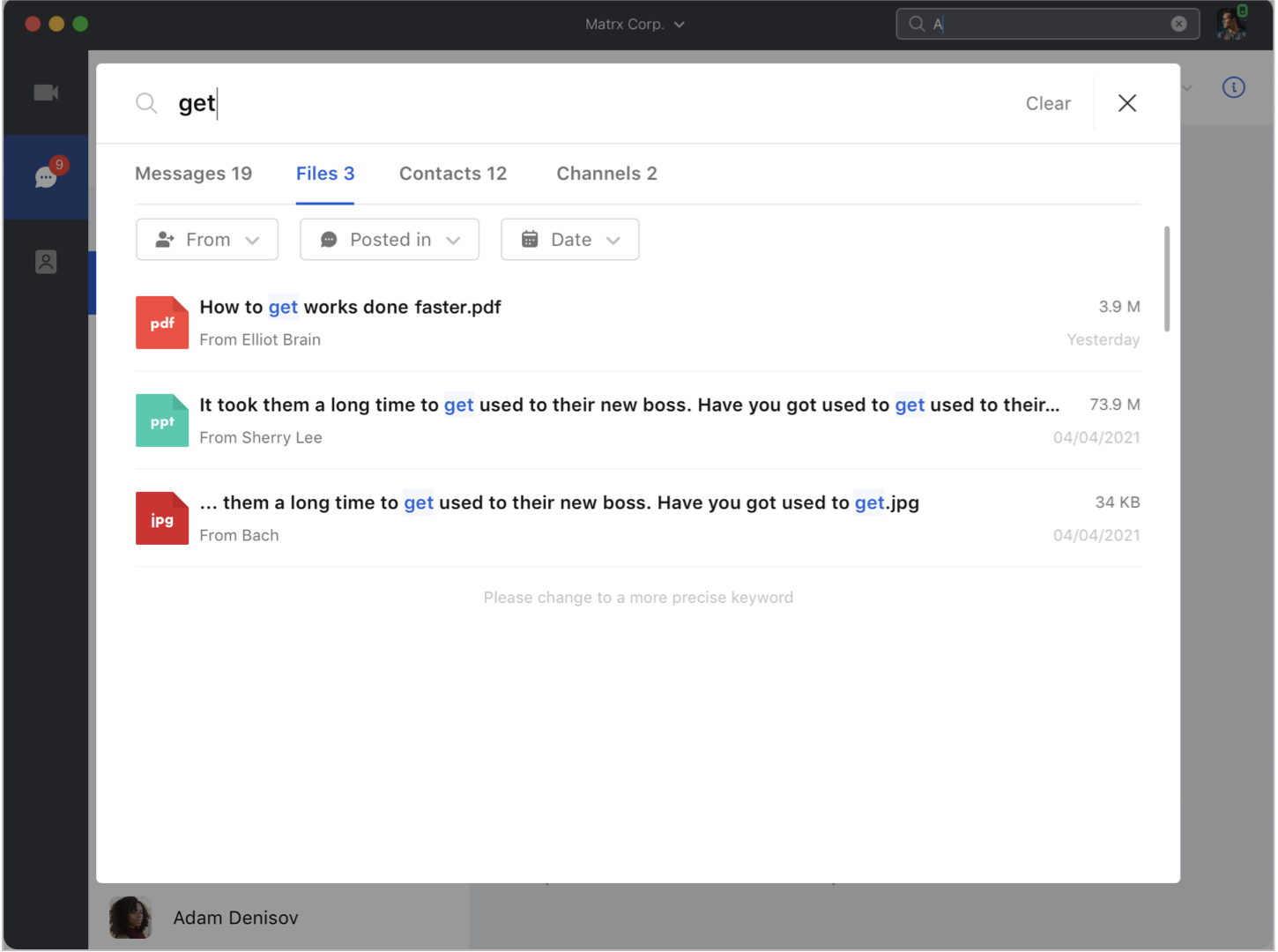This screenshot has height=952, width=1278.
Task: Switch to the Messages 19 tab
Action: pyautogui.click(x=193, y=174)
